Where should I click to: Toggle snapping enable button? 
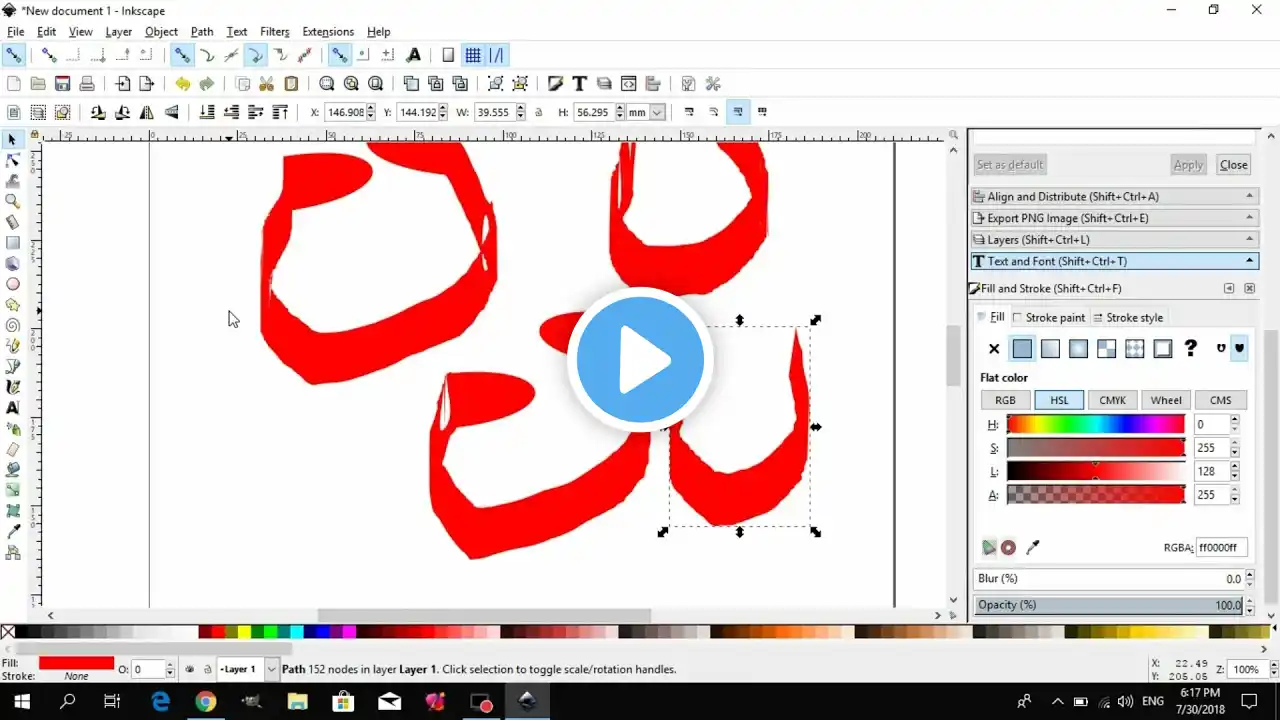(x=13, y=55)
